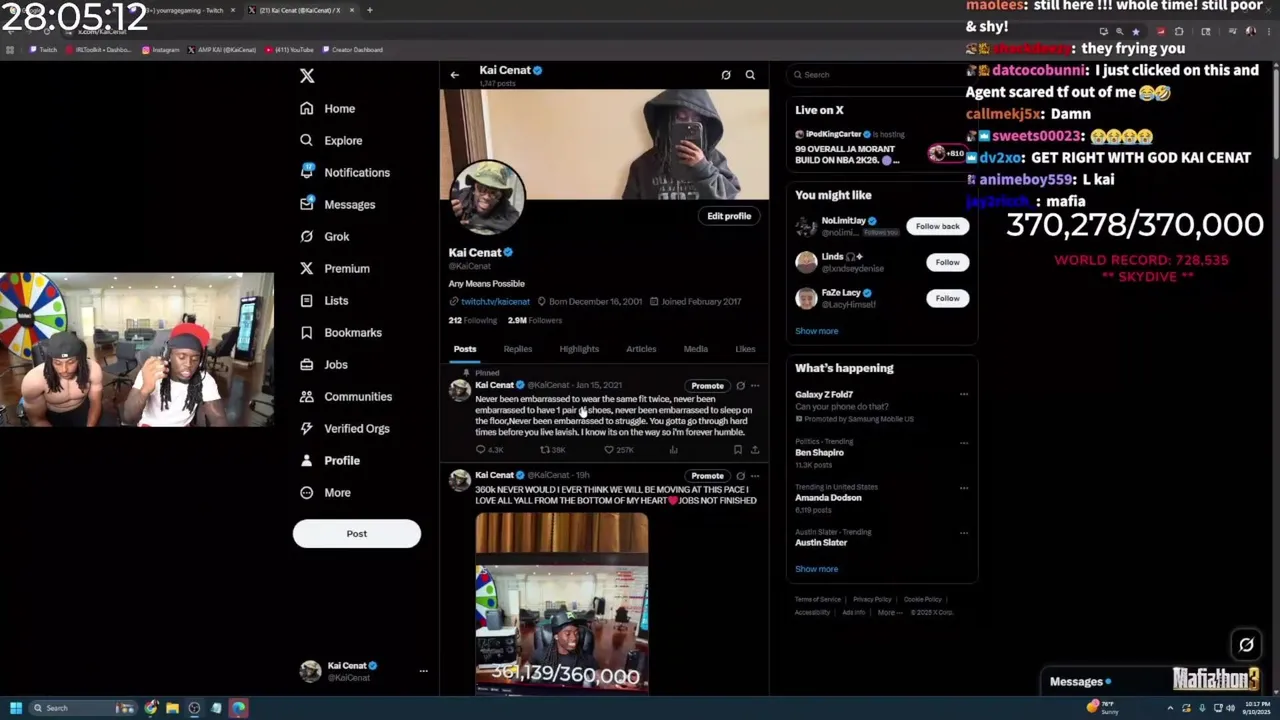Open Home in X sidebar

pyautogui.click(x=328, y=108)
